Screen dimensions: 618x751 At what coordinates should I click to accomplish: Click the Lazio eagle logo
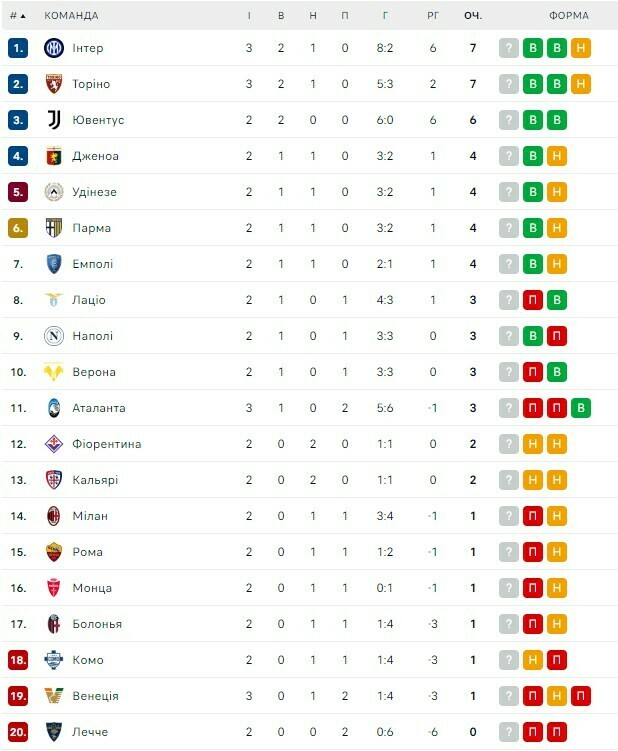[54, 300]
